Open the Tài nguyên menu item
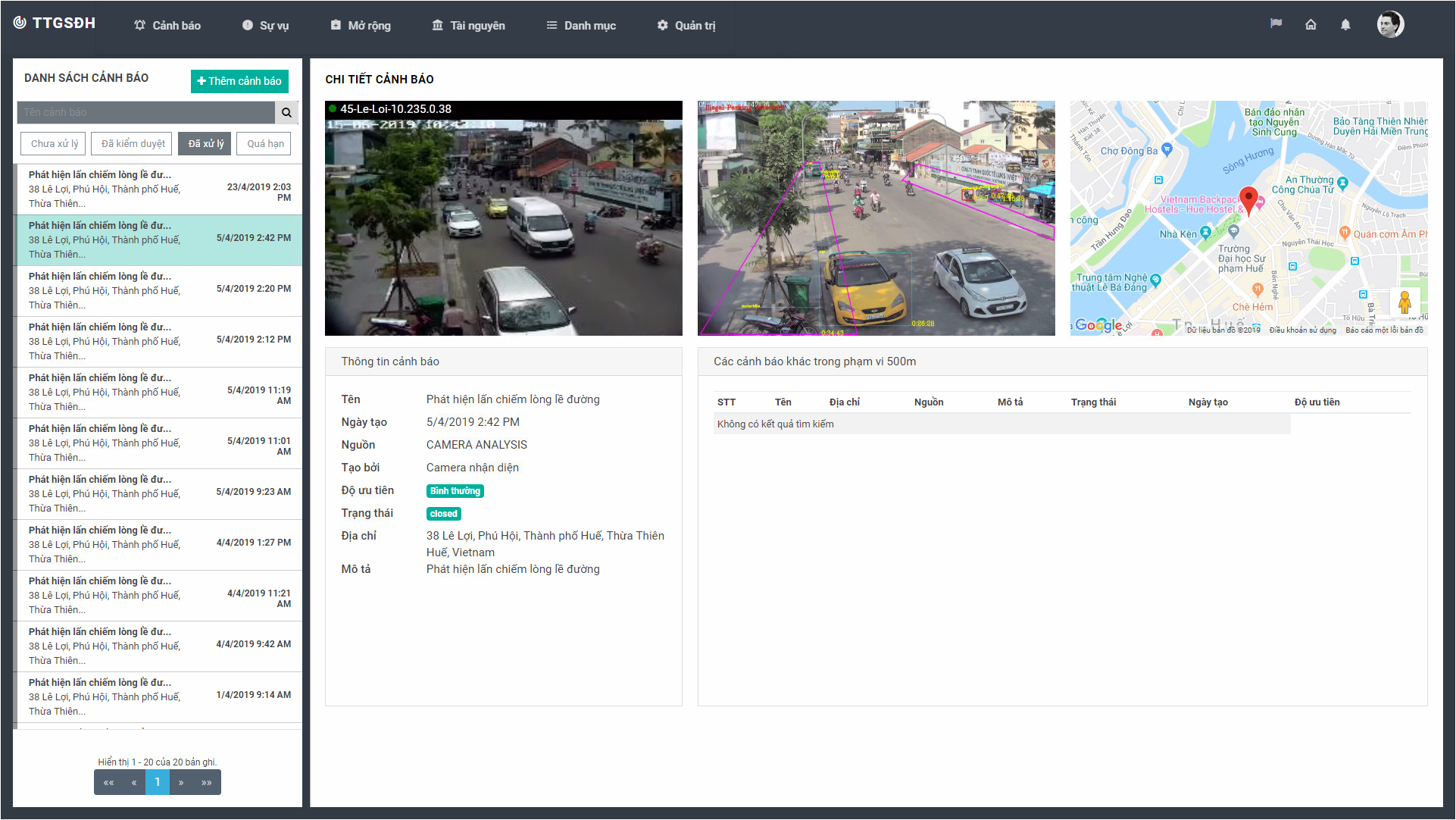 click(468, 25)
